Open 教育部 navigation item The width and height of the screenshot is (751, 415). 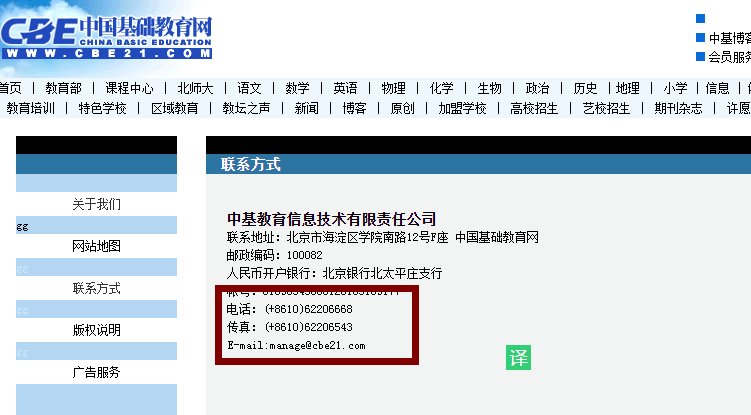click(x=63, y=88)
